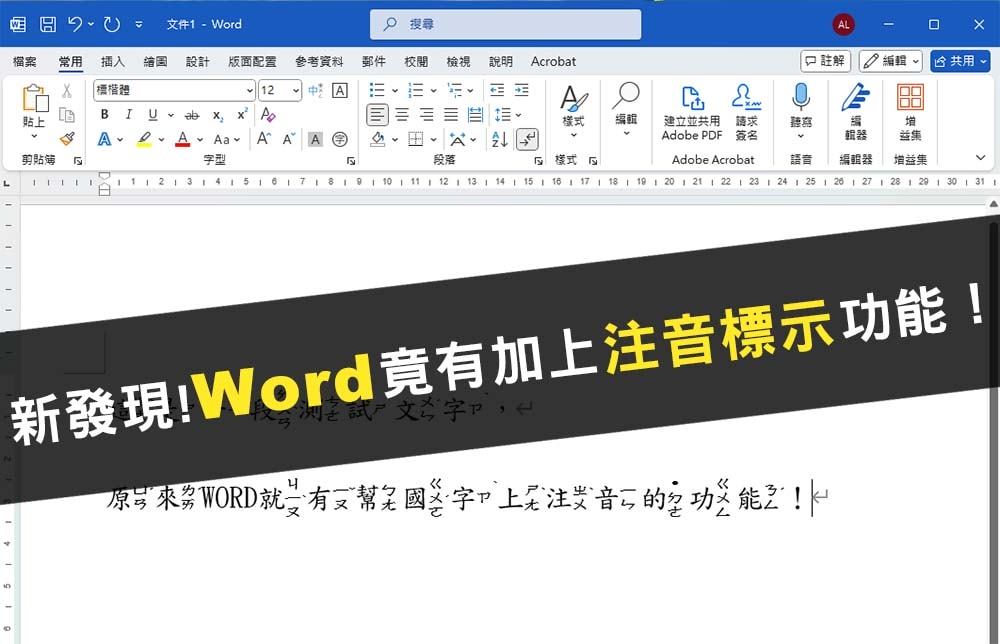Screen dimensions: 1000x644
Task: Click the Redo/Repeat icon
Action: coord(112,24)
